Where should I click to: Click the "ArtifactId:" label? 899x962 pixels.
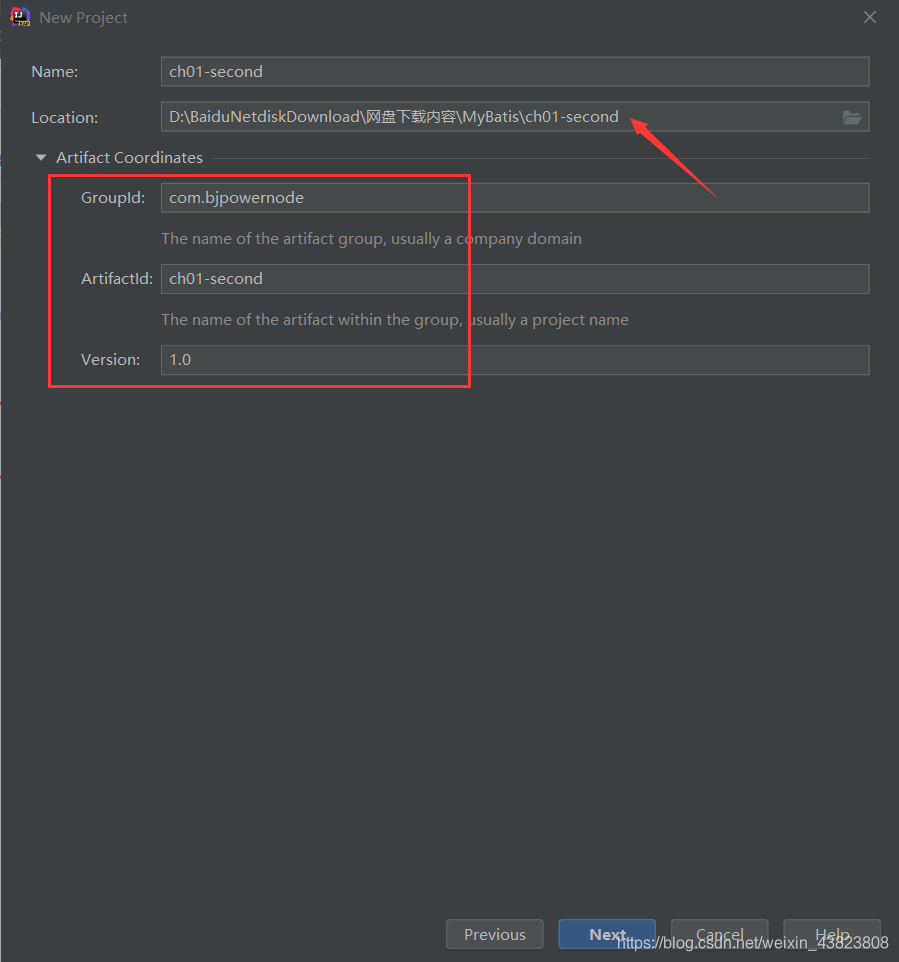(116, 279)
